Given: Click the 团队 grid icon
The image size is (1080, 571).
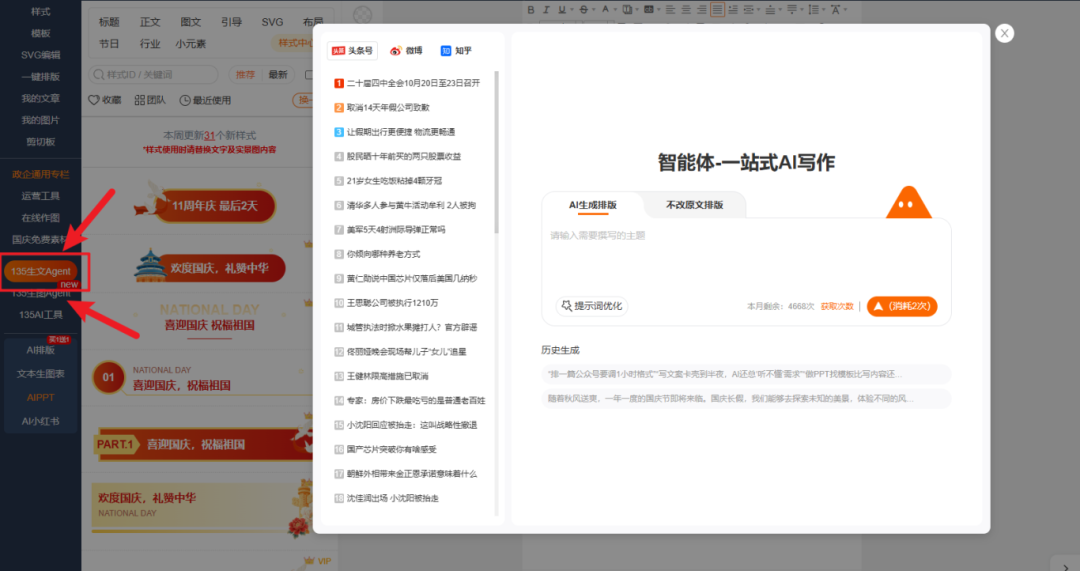Looking at the screenshot, I should click(138, 100).
